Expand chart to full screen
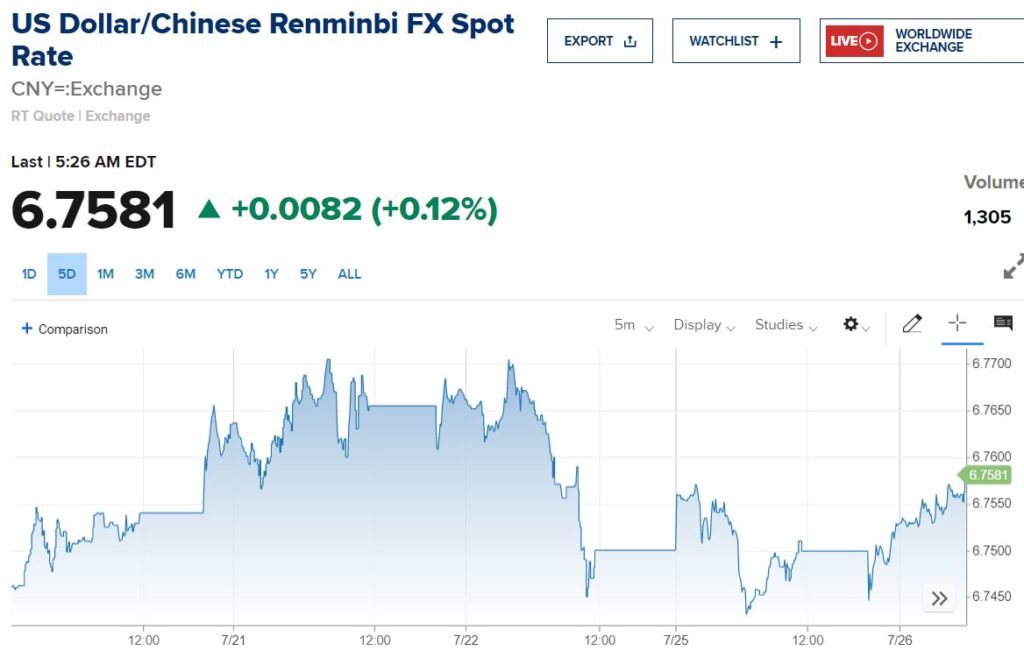Viewport: 1024px width, 658px height. pyautogui.click(x=1012, y=267)
